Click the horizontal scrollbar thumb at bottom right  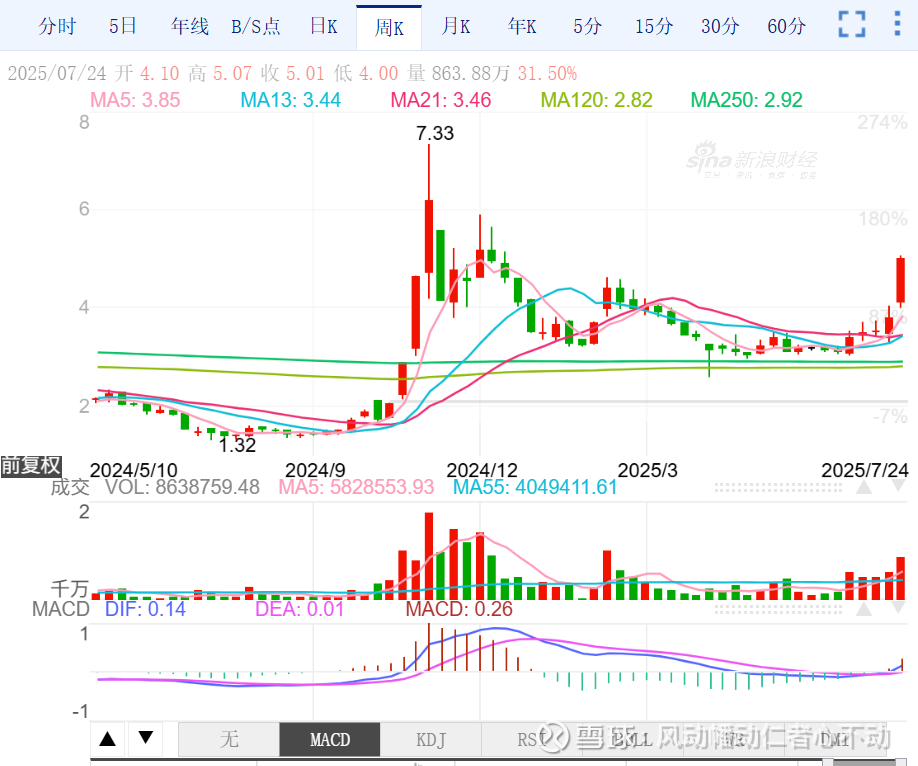[866, 762]
